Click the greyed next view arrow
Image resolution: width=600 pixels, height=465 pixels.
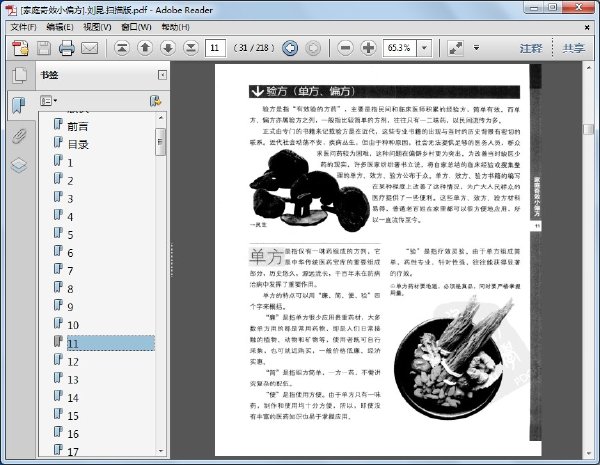pos(313,48)
